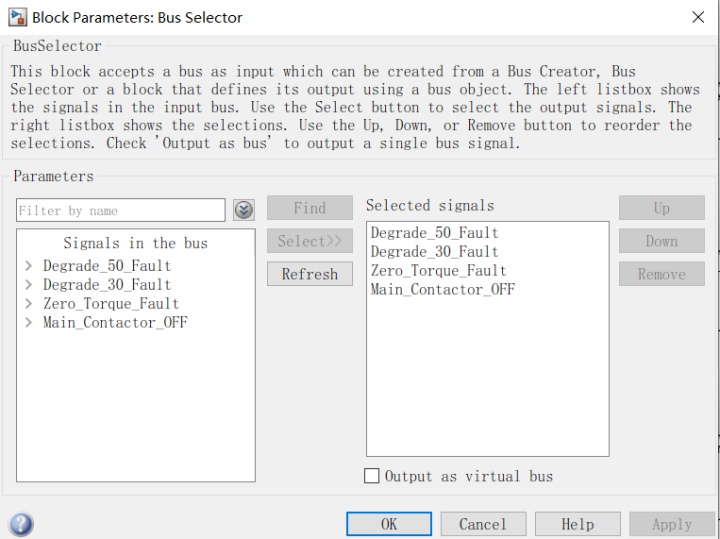Click the blue help question mark icon
The image size is (720, 539).
tap(20, 524)
